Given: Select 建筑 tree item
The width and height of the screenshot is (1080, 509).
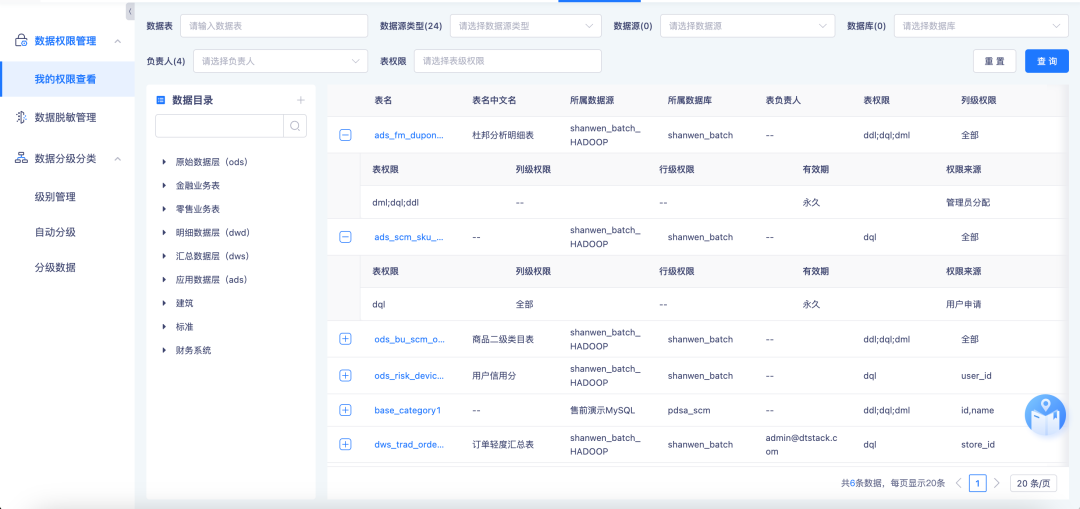Looking at the screenshot, I should tap(185, 303).
